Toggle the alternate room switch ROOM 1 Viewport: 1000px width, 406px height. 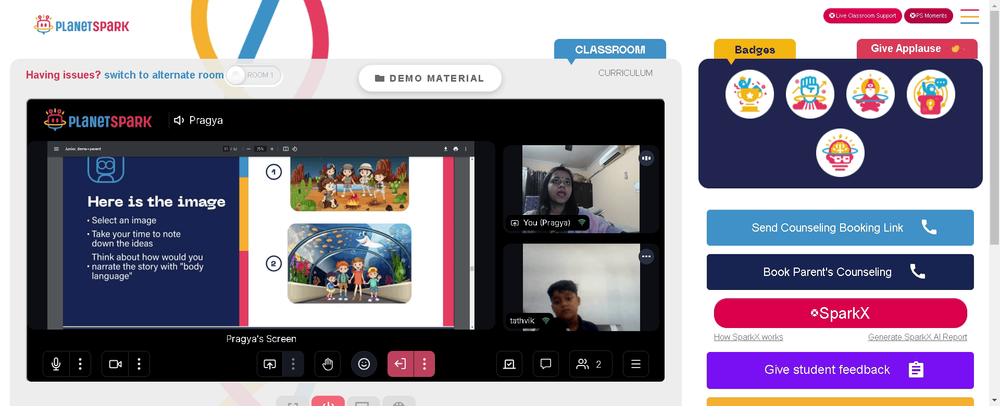(253, 75)
